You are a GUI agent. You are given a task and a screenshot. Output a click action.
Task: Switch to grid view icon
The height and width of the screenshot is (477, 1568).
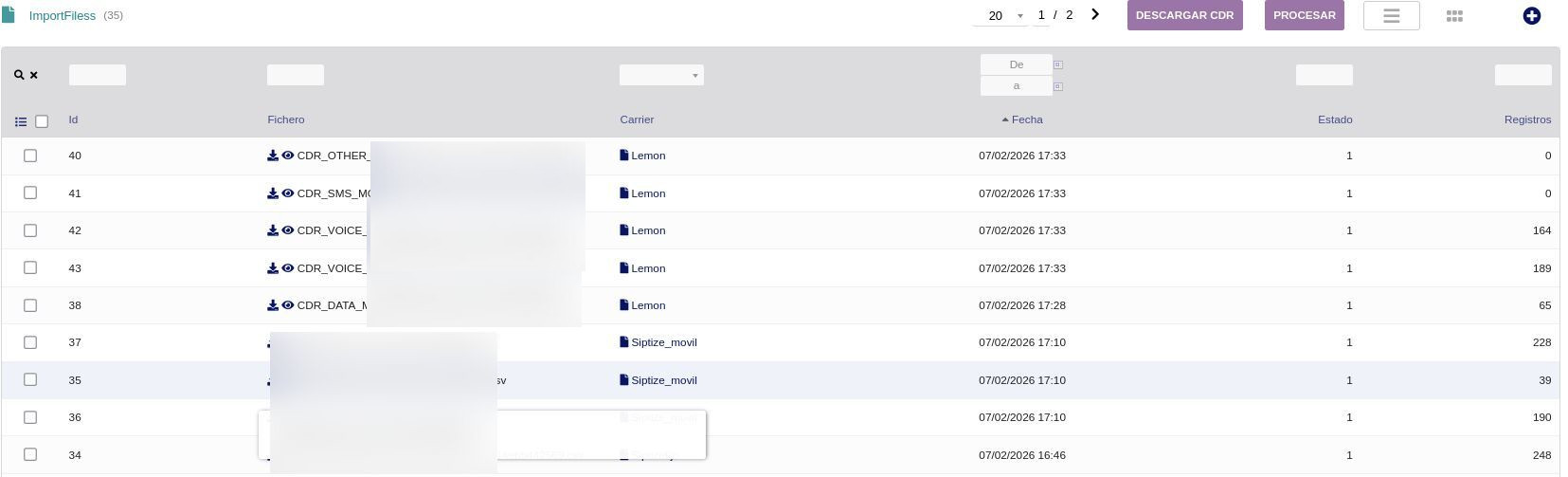pyautogui.click(x=1454, y=16)
